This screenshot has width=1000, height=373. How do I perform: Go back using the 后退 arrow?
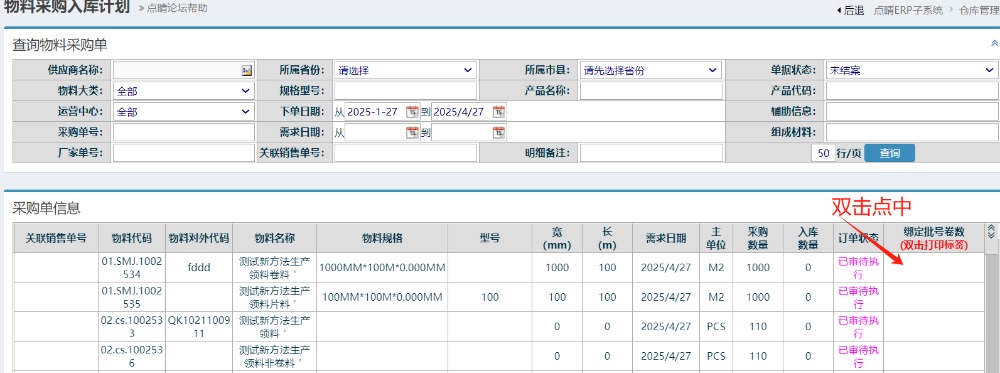[x=849, y=10]
